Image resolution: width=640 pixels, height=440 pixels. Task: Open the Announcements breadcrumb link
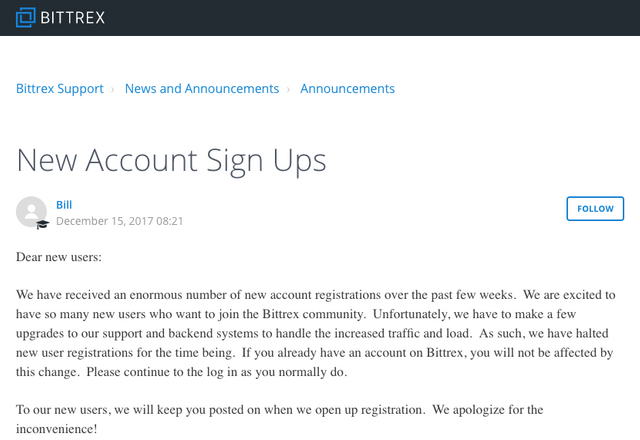pyautogui.click(x=347, y=89)
